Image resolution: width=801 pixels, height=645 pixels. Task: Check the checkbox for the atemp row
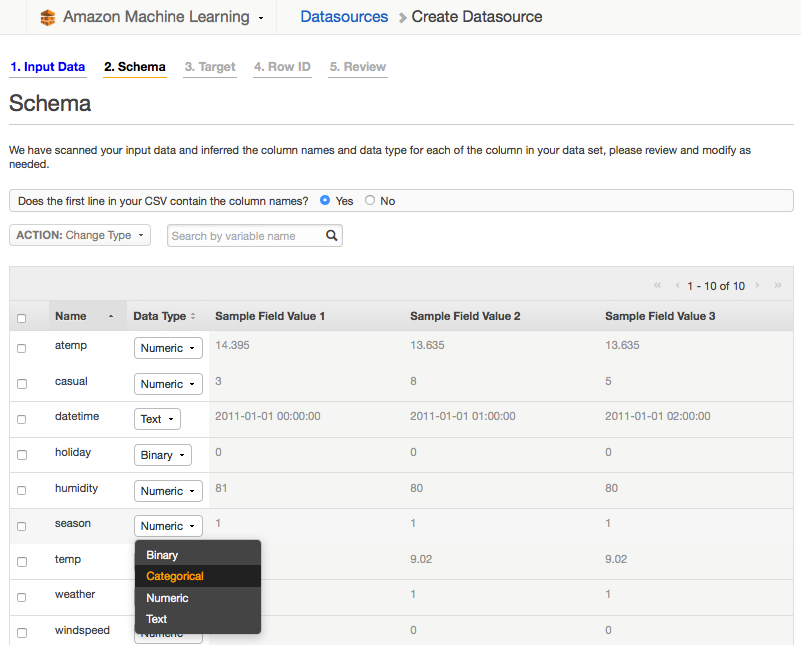pyautogui.click(x=22, y=348)
